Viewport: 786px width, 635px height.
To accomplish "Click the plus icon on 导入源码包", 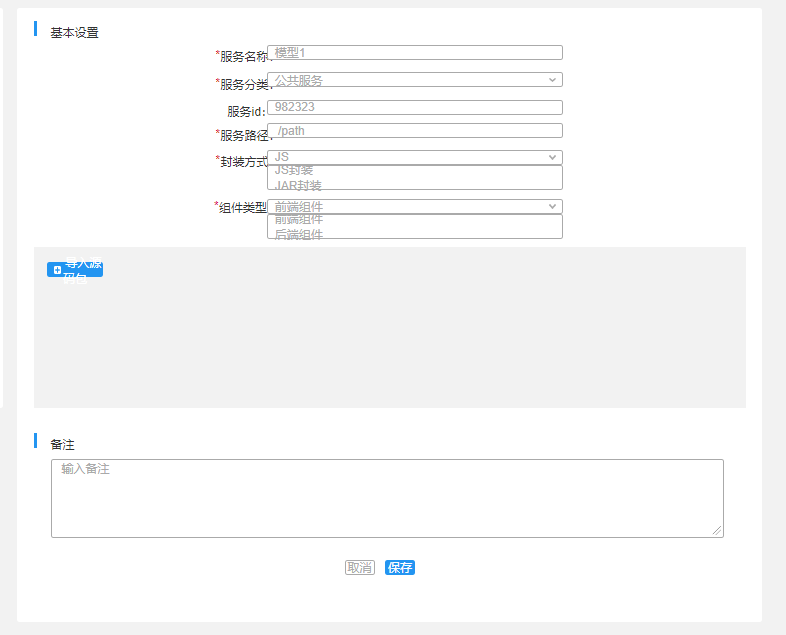I will (57, 270).
